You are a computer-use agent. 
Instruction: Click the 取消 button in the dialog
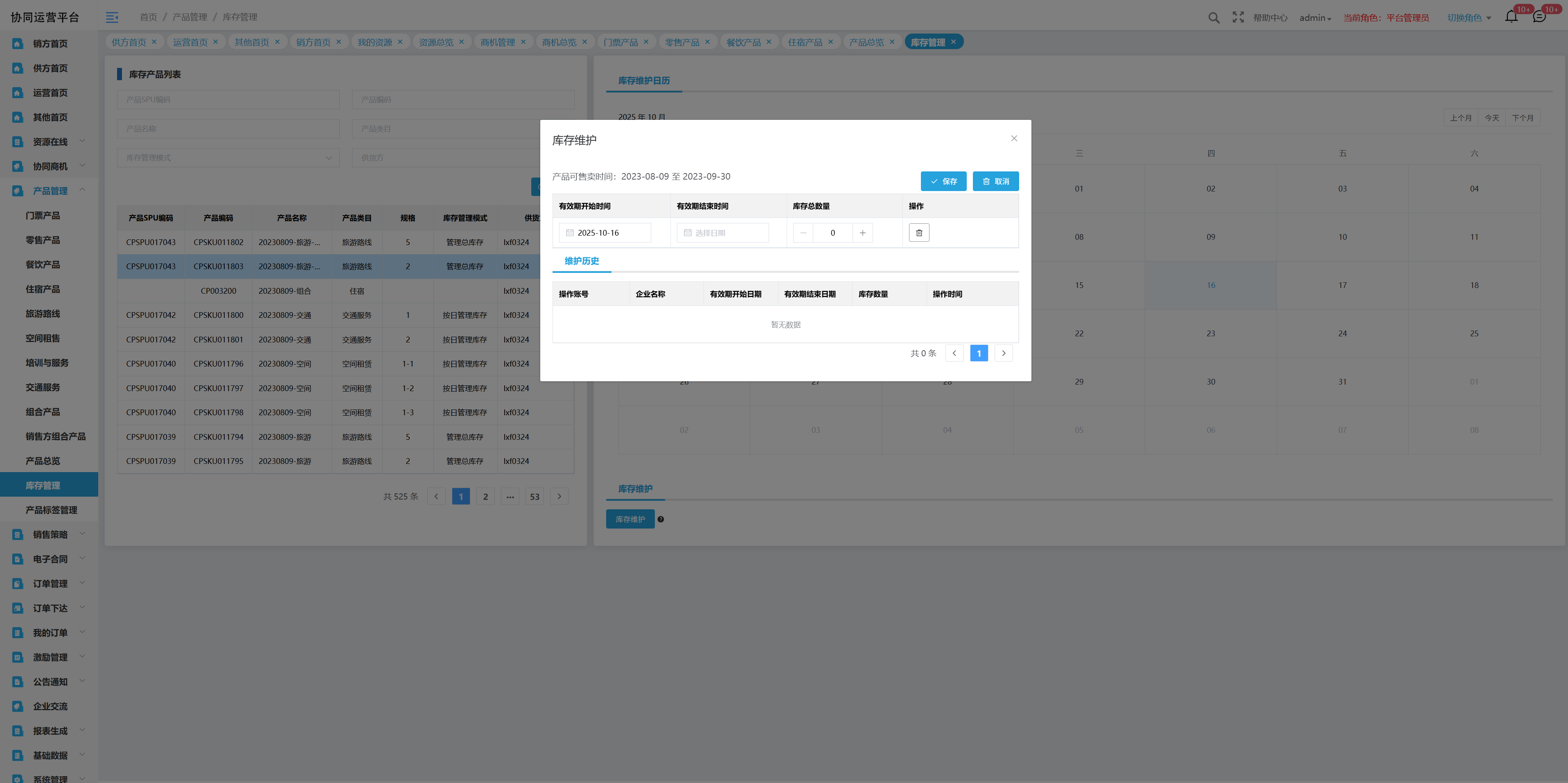click(x=995, y=181)
